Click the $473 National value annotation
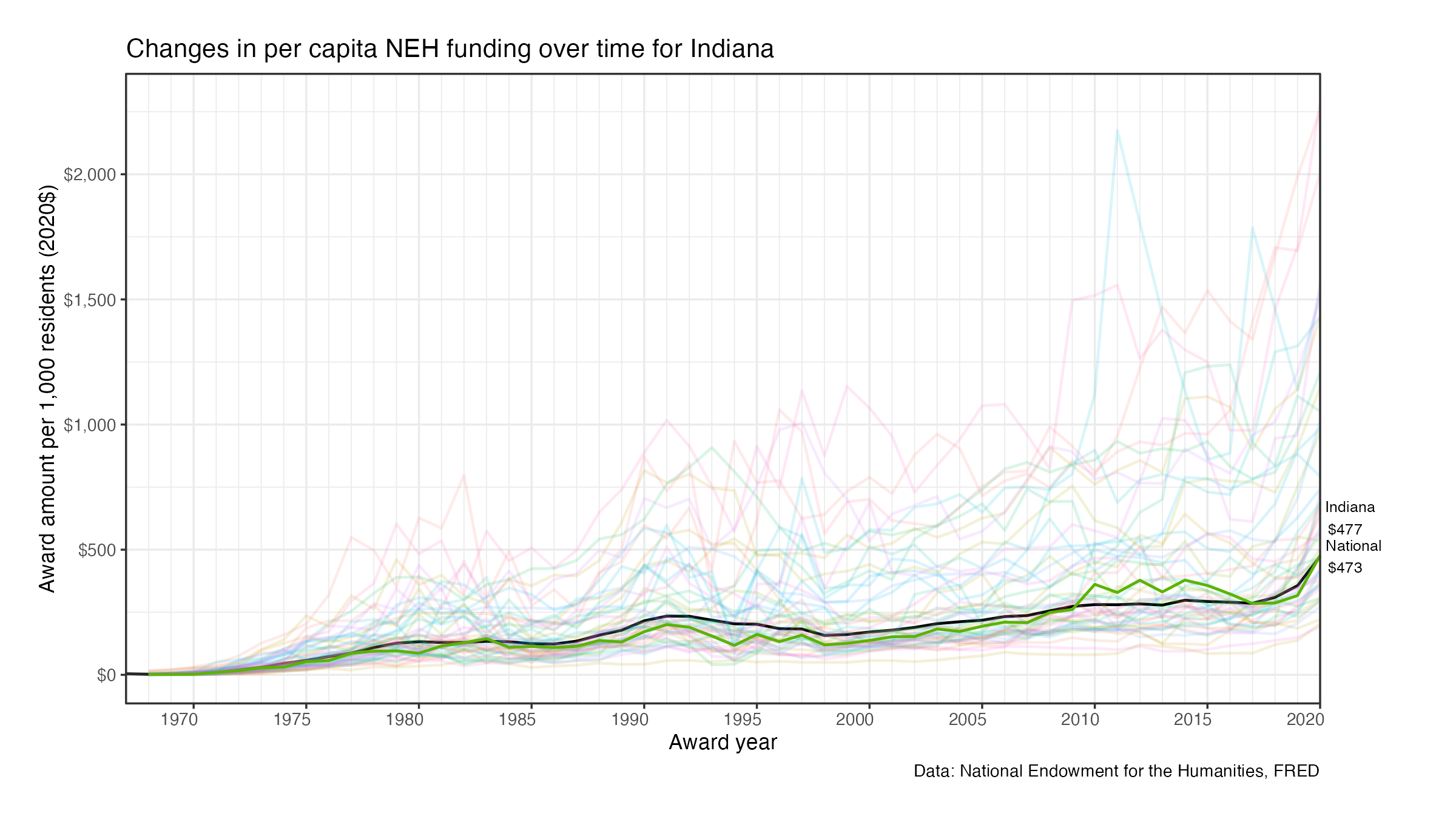 click(x=1345, y=568)
